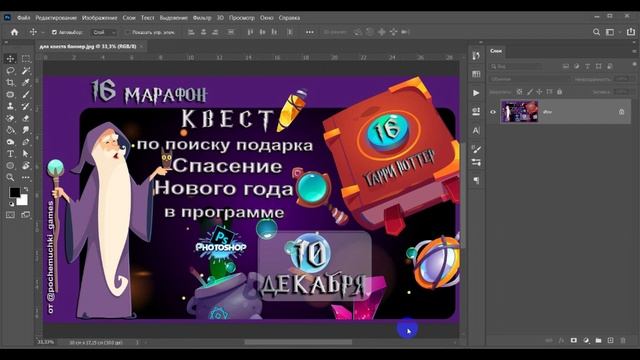The width and height of the screenshot is (640, 360).
Task: Click the add layer mask button
Action: pos(573,340)
